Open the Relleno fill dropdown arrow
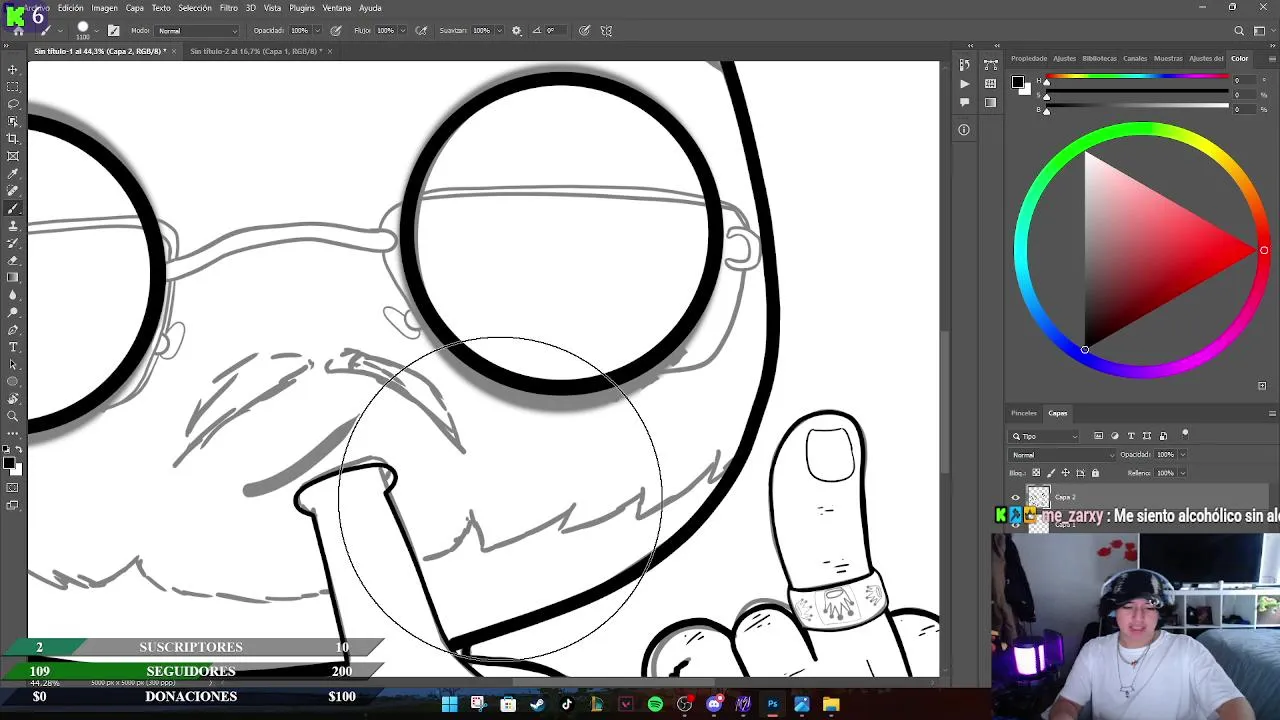The height and width of the screenshot is (720, 1280). (x=1182, y=473)
